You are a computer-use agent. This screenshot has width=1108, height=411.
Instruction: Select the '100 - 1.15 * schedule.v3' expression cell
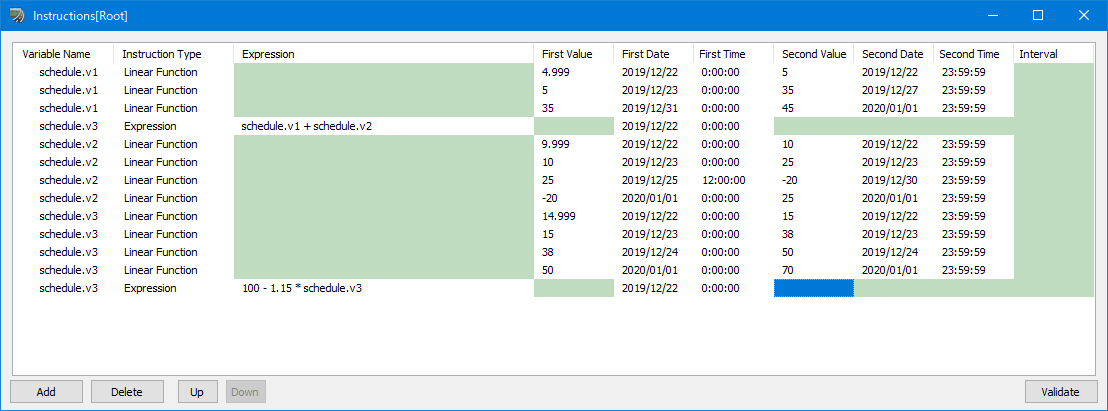click(x=384, y=288)
